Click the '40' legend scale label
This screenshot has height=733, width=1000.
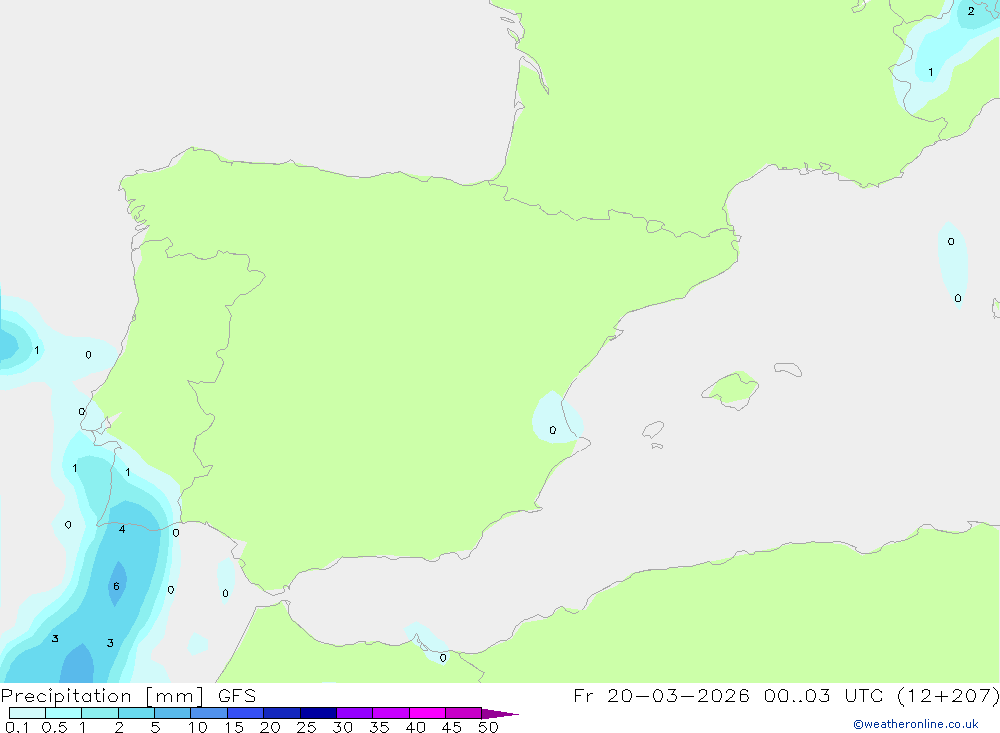pyautogui.click(x=415, y=727)
